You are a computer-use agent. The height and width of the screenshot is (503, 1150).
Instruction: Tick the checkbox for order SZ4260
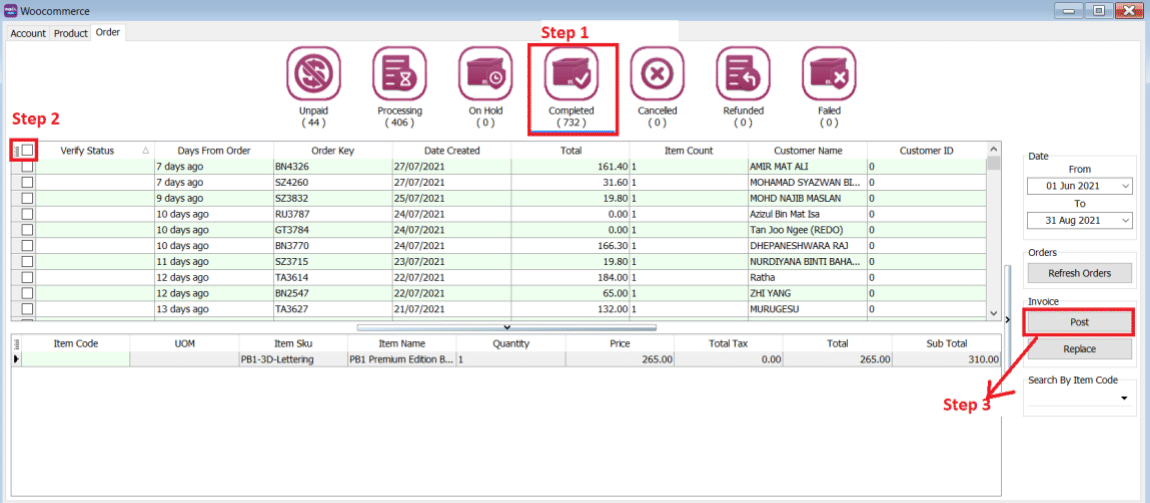pyautogui.click(x=28, y=183)
